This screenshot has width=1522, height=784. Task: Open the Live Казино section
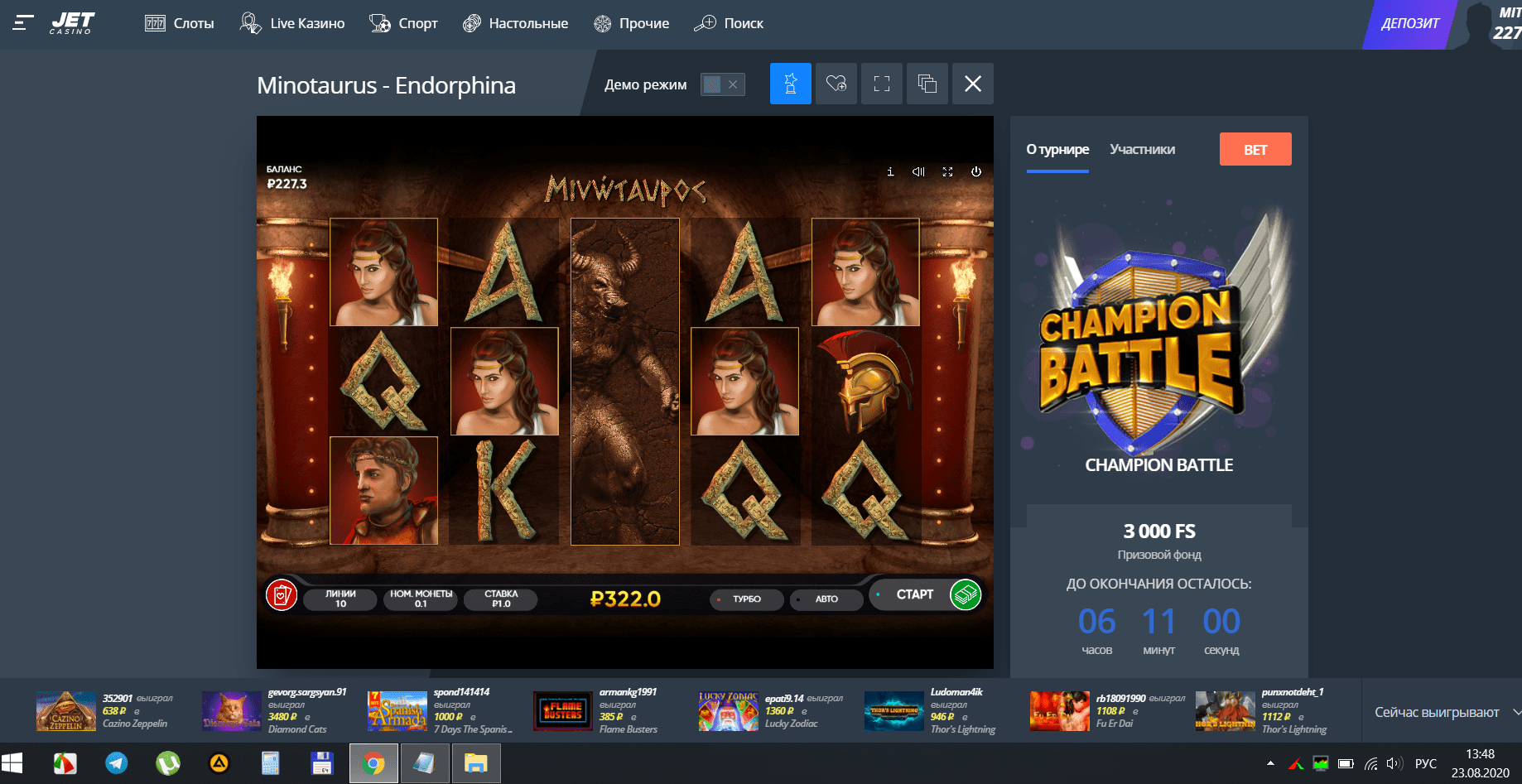[291, 23]
